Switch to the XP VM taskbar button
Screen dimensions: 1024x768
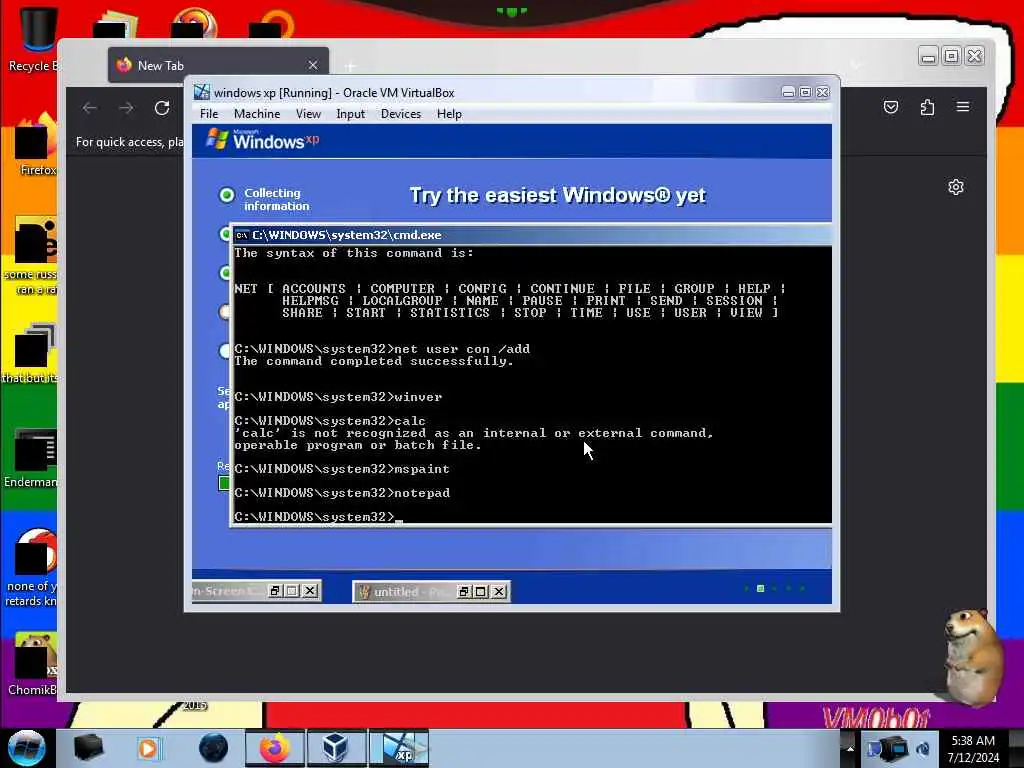point(399,748)
